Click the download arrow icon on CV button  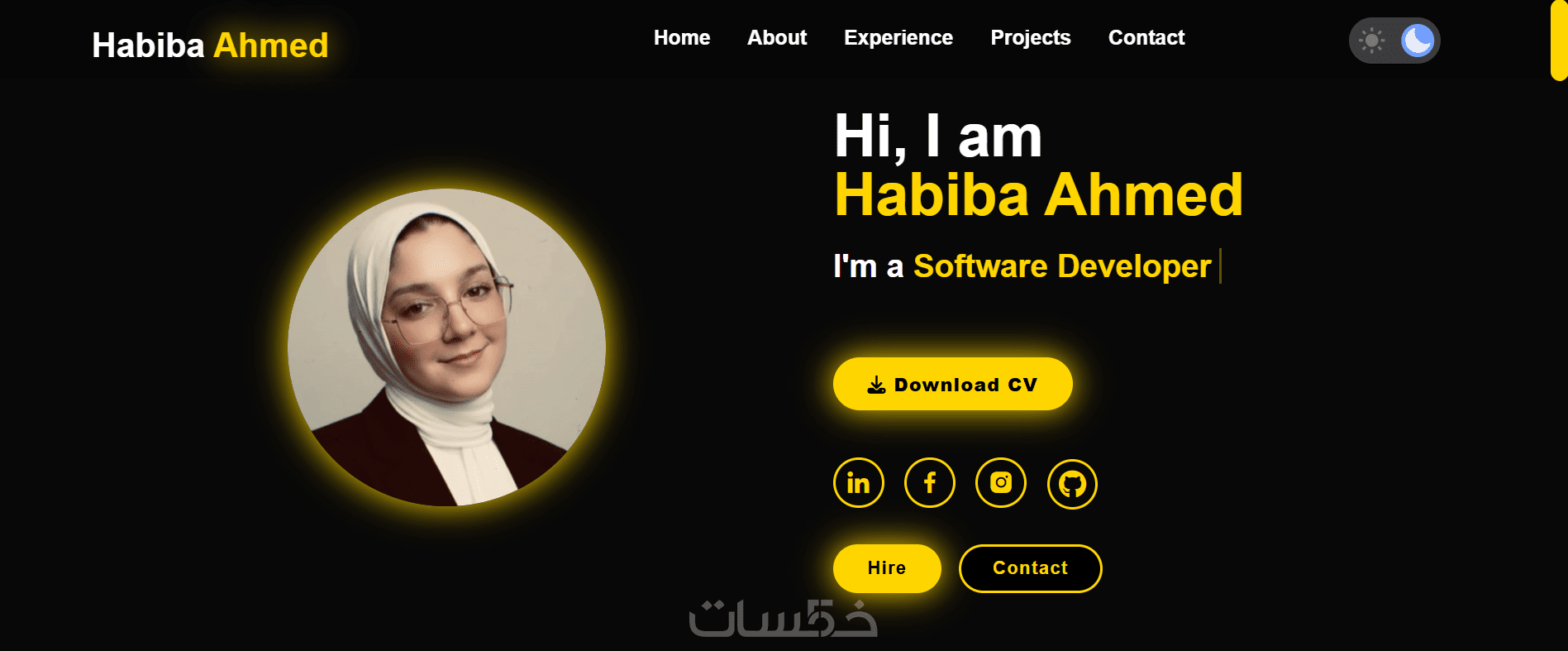(876, 385)
